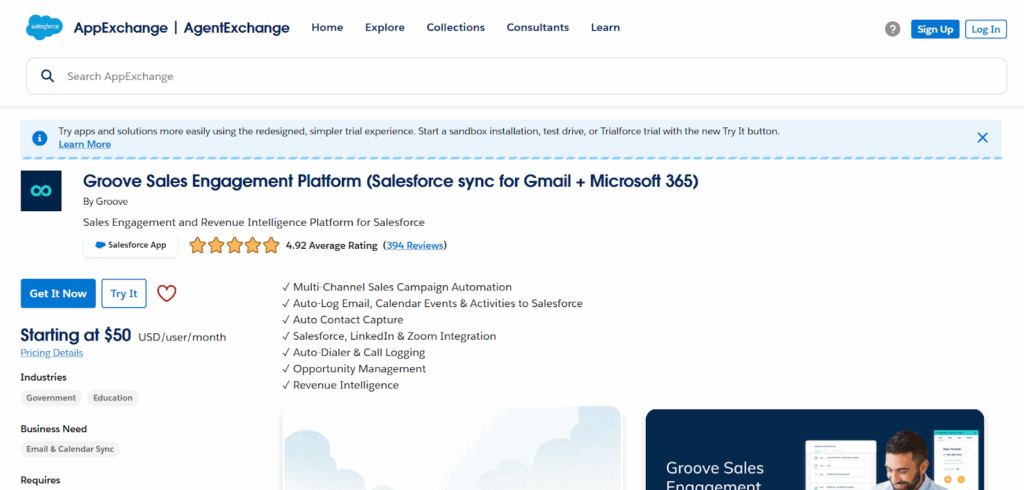
Task: Dismiss the trial experience banner
Action: [x=982, y=137]
